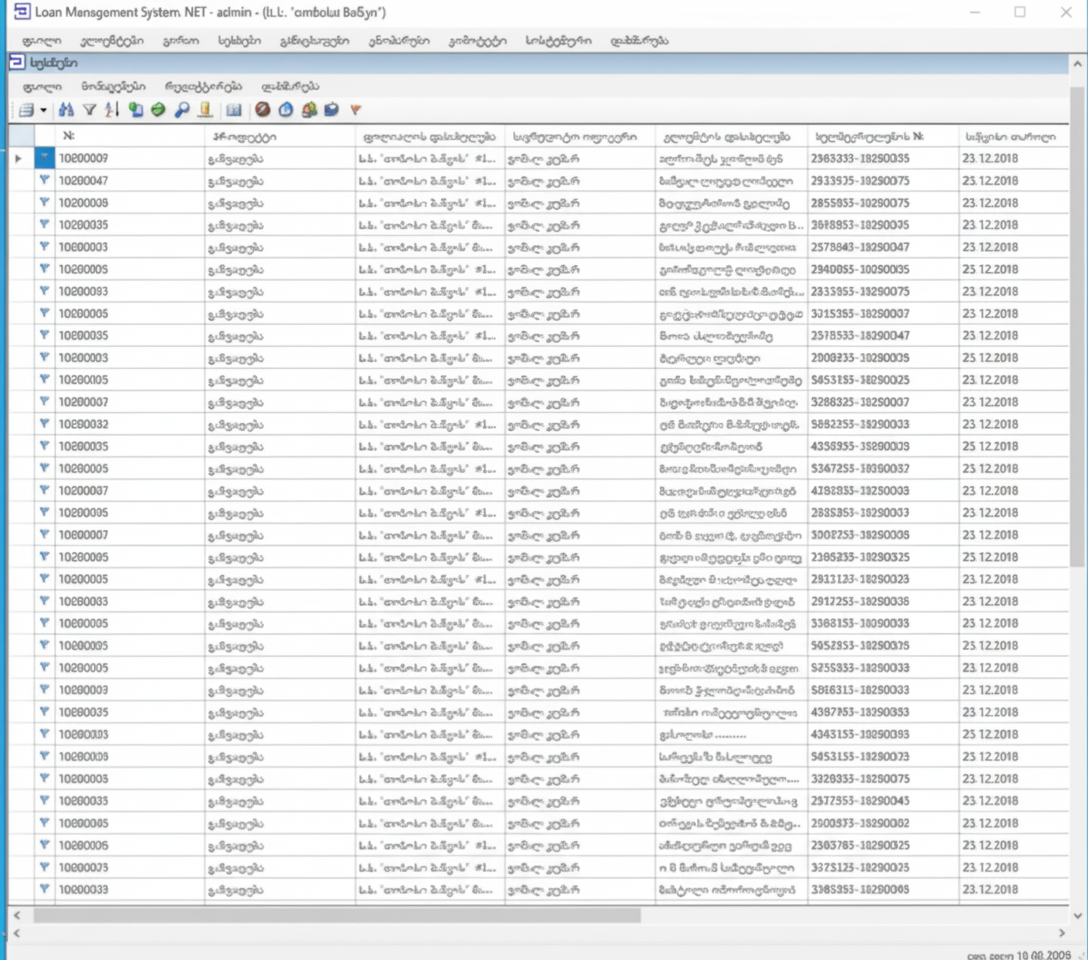
Task: Click the grid's horizontal scrollbar thumb
Action: (337, 916)
